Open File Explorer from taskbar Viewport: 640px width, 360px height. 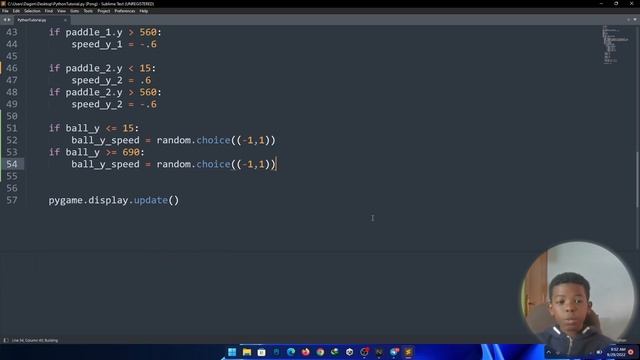coord(247,352)
